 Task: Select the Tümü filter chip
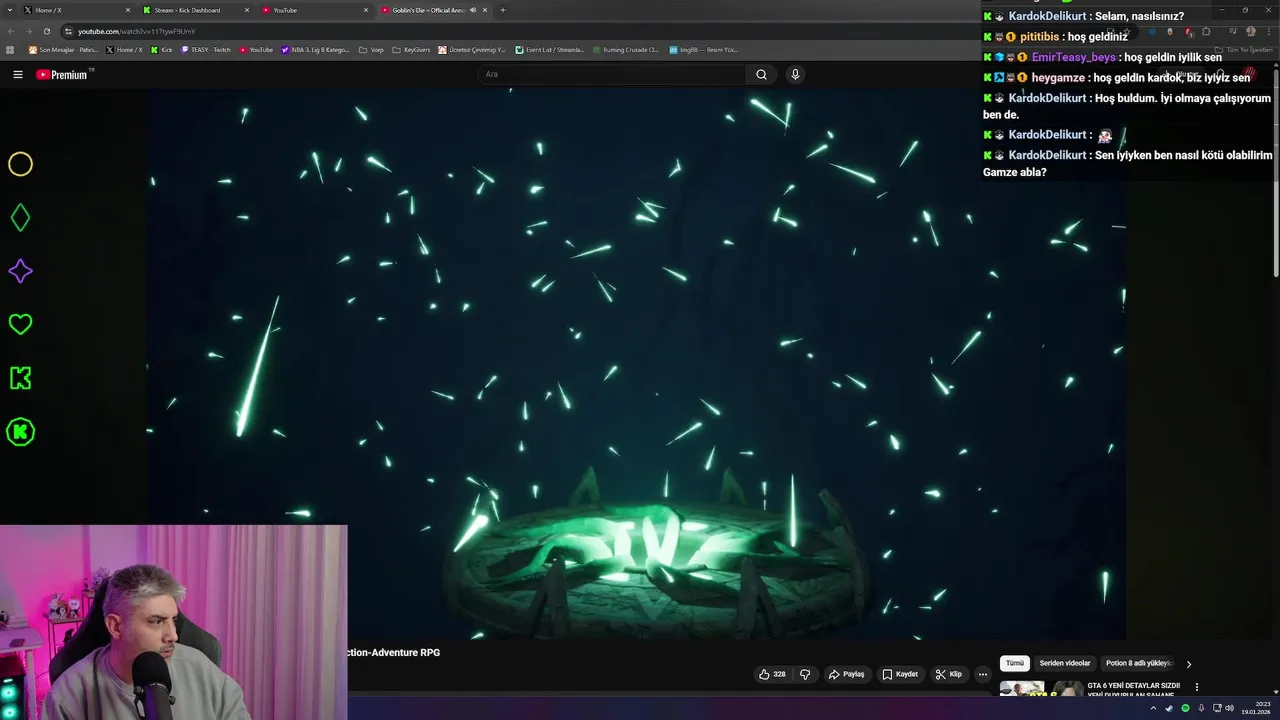point(1015,663)
